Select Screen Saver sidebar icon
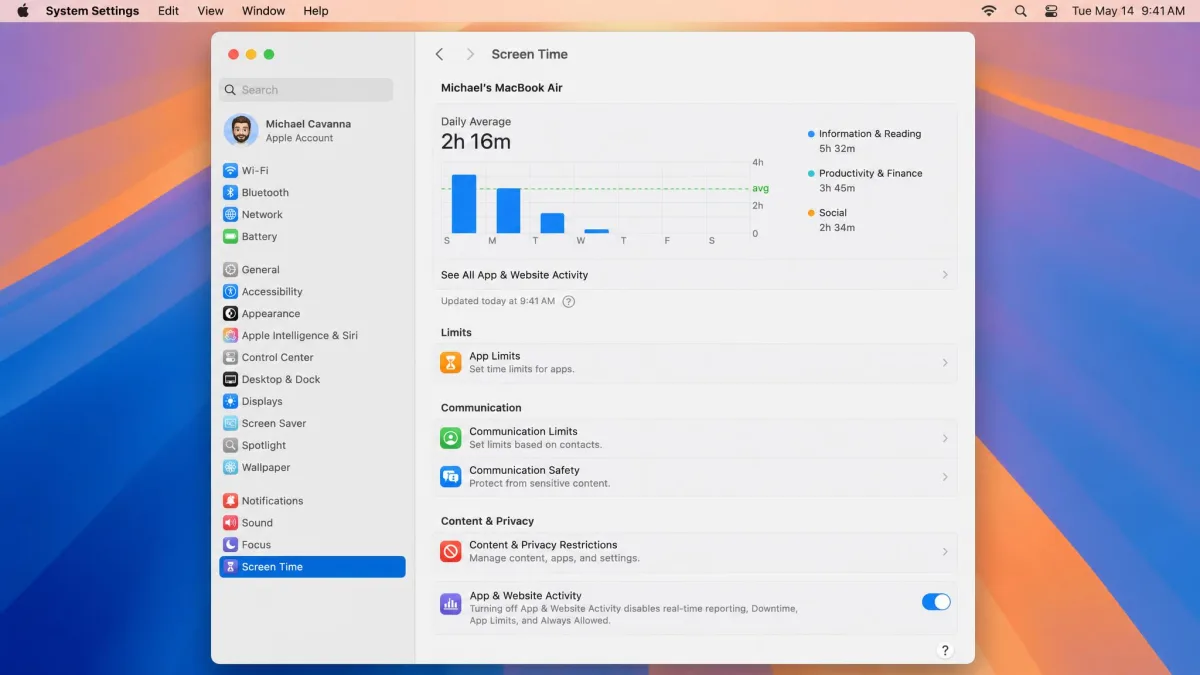Image resolution: width=1200 pixels, height=675 pixels. pos(230,423)
